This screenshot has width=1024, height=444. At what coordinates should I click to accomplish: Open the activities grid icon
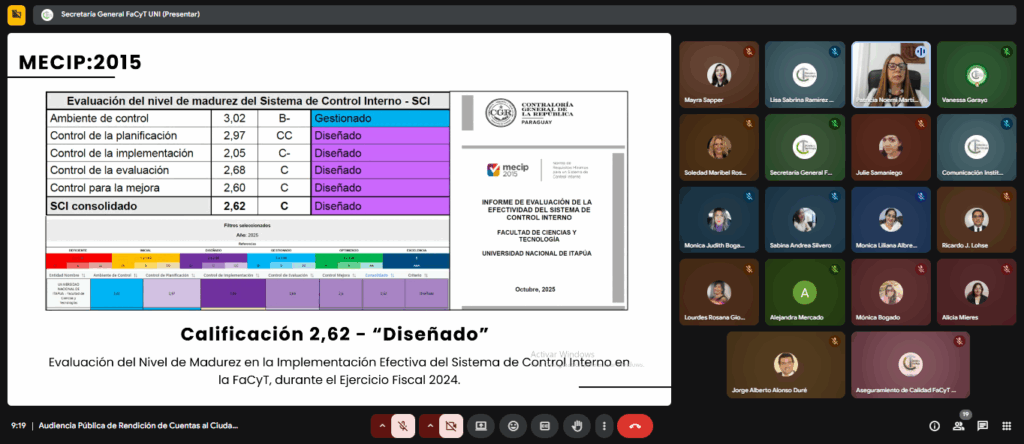[x=1006, y=426]
